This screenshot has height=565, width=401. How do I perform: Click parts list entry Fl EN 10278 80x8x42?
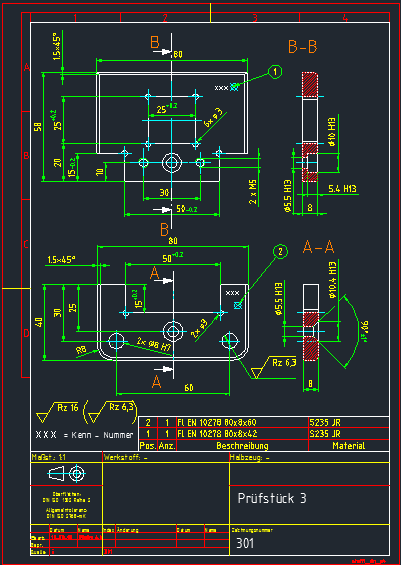pyautogui.click(x=217, y=433)
